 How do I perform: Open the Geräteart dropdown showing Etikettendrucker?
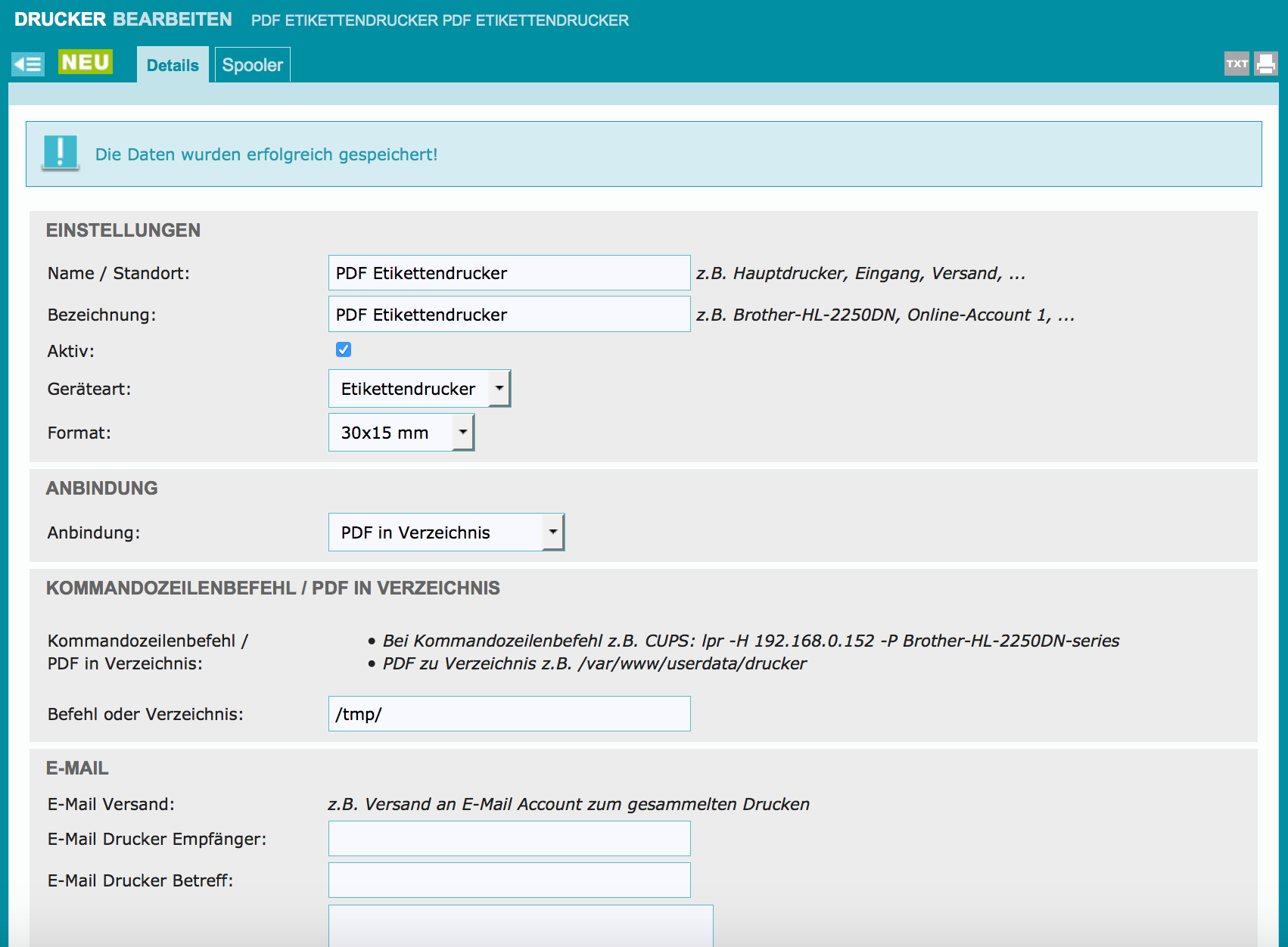coord(420,389)
